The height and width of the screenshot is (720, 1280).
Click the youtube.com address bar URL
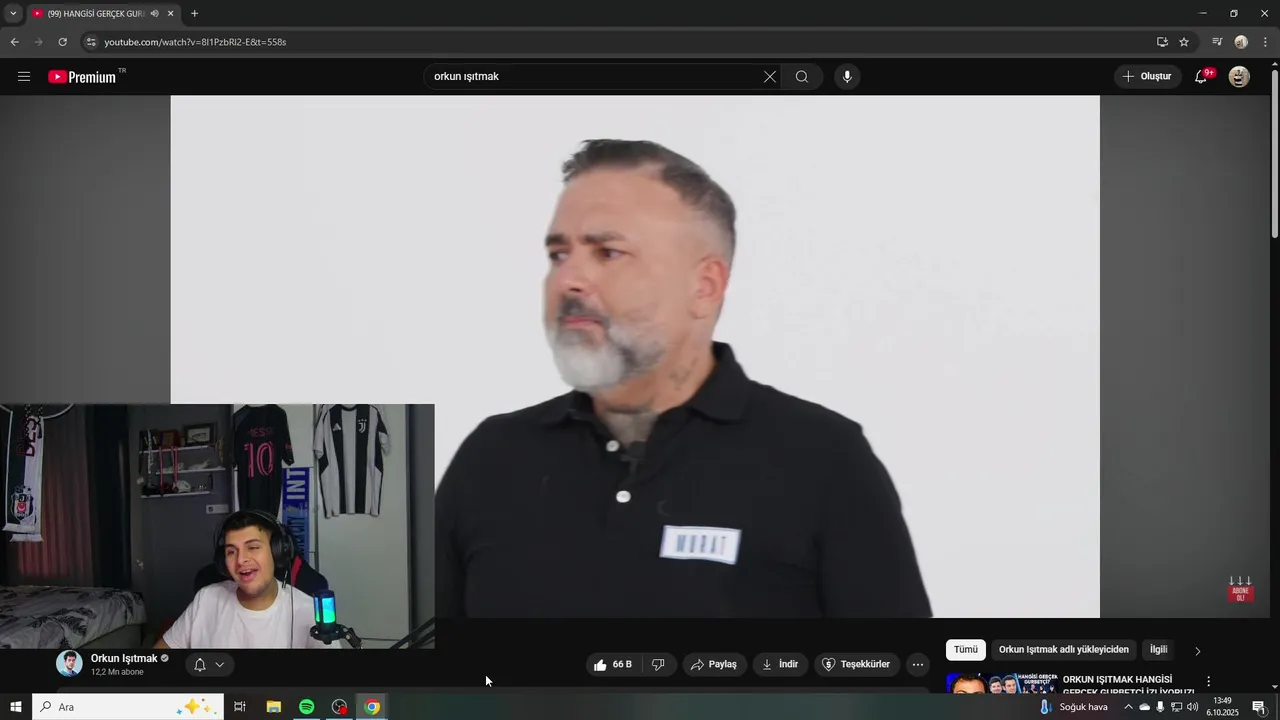tap(195, 42)
